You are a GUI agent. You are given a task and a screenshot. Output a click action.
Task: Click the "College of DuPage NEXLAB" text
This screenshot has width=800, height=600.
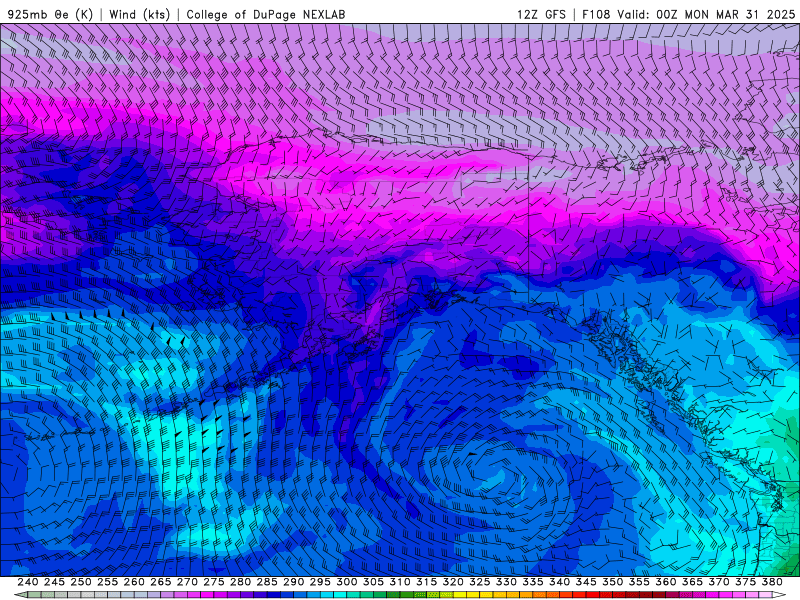tap(266, 14)
